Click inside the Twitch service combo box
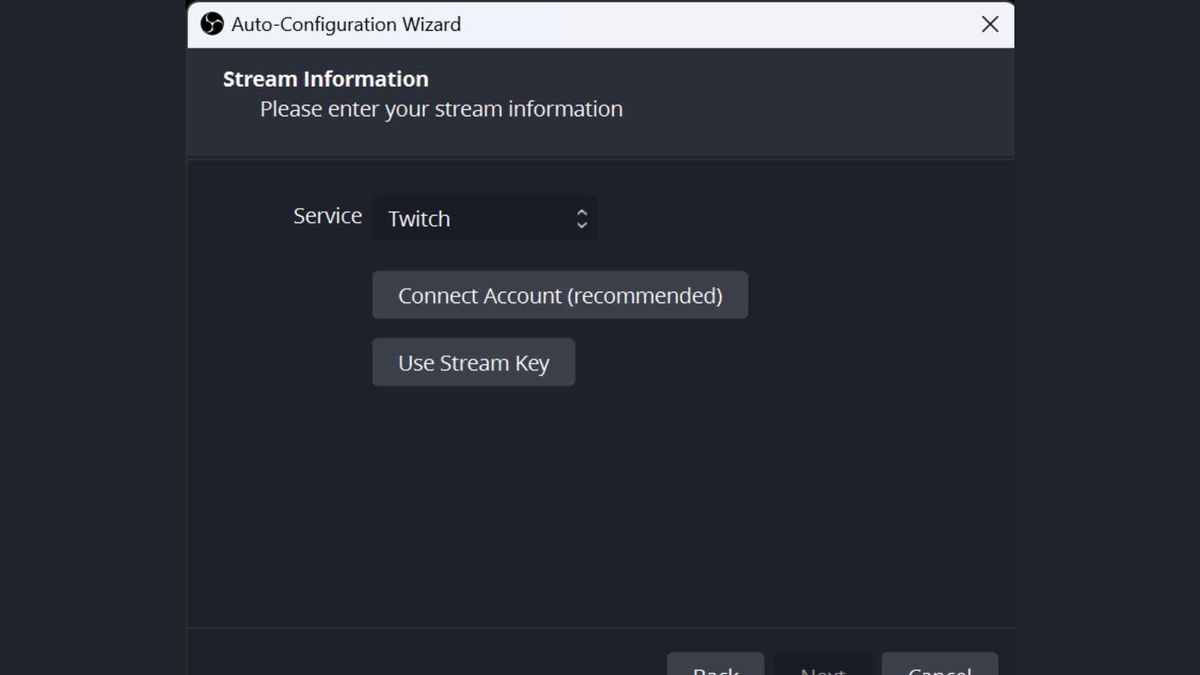This screenshot has height=675, width=1200. click(470, 218)
